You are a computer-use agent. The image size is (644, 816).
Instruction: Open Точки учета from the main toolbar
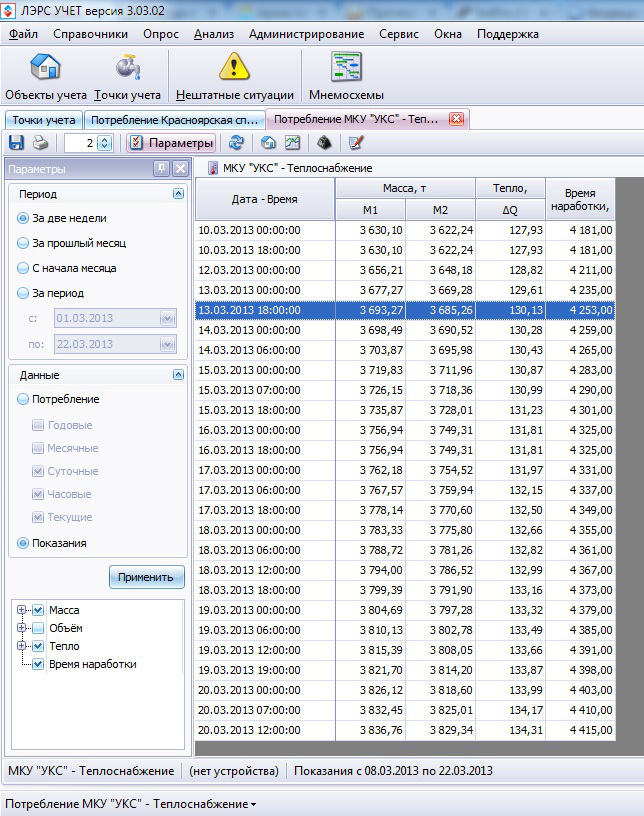point(128,77)
